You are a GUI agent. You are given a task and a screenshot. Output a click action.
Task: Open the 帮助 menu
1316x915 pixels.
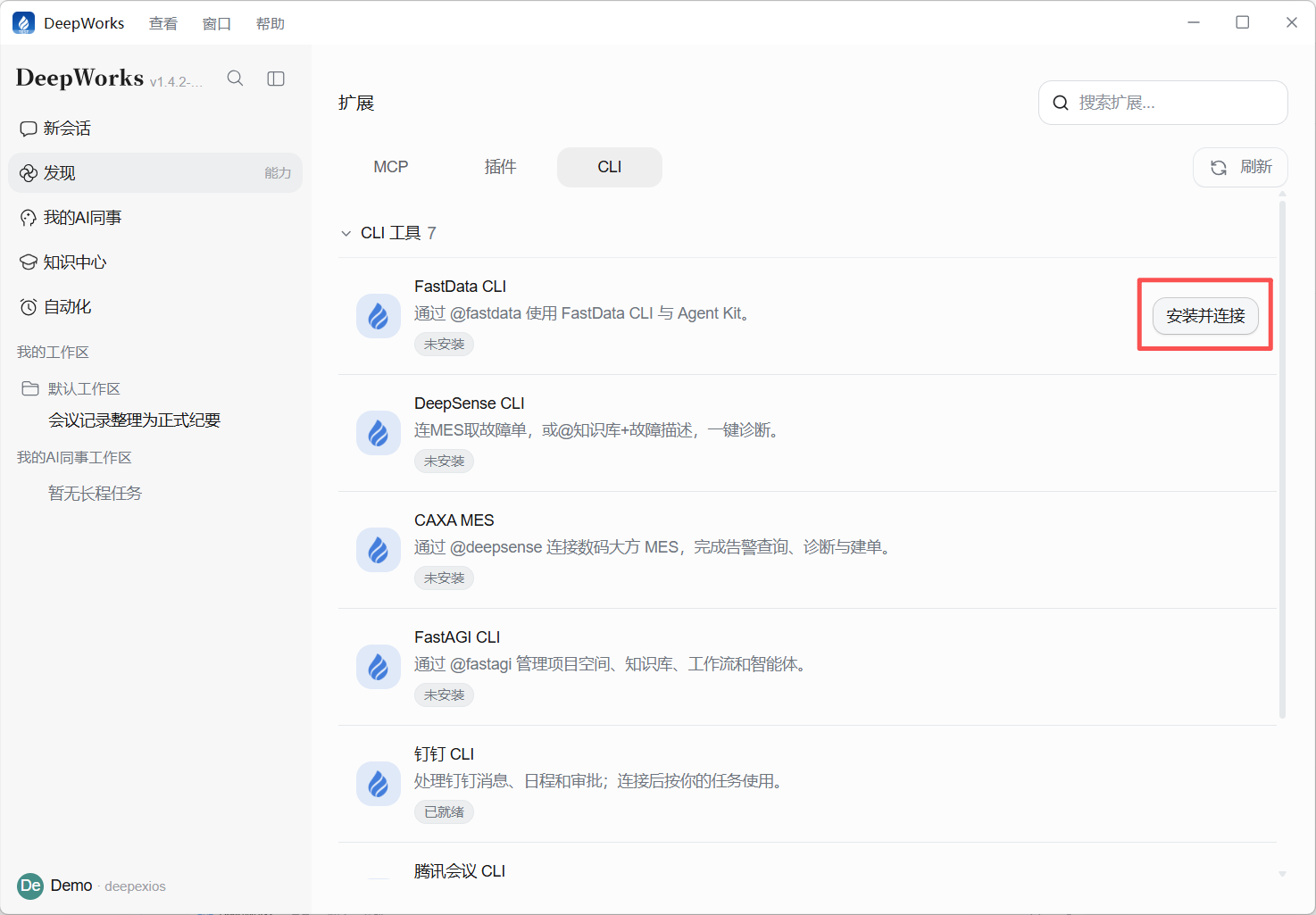[270, 24]
